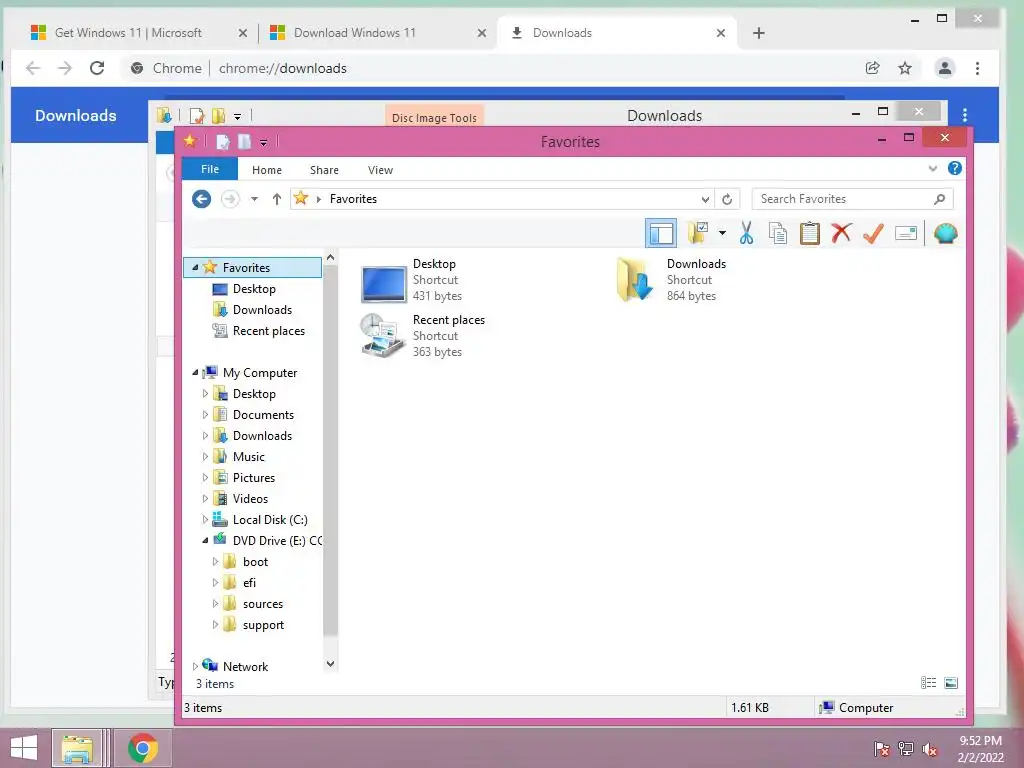Screen dimensions: 1024x768
Task: Expand Documents under My Computer
Action: click(204, 415)
